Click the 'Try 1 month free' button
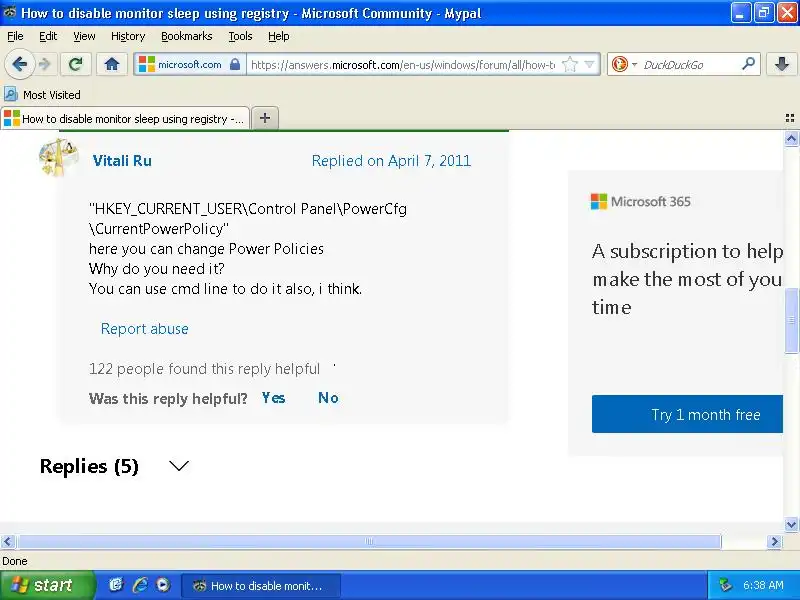This screenshot has height=600, width=800. 687,414
